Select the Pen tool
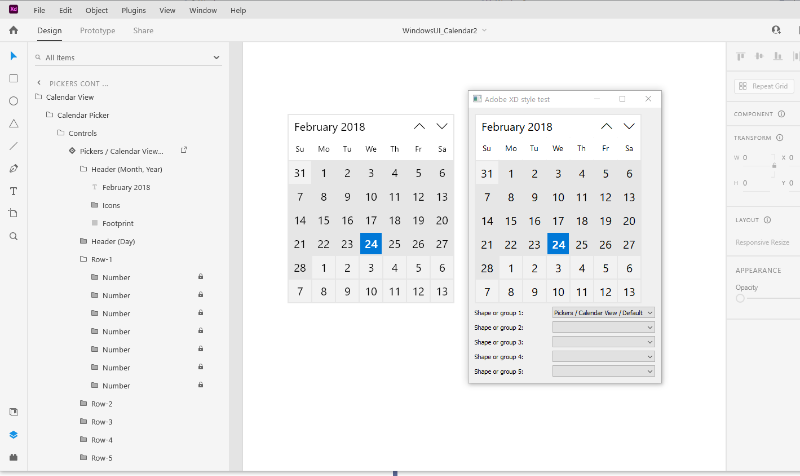 pyautogui.click(x=13, y=168)
